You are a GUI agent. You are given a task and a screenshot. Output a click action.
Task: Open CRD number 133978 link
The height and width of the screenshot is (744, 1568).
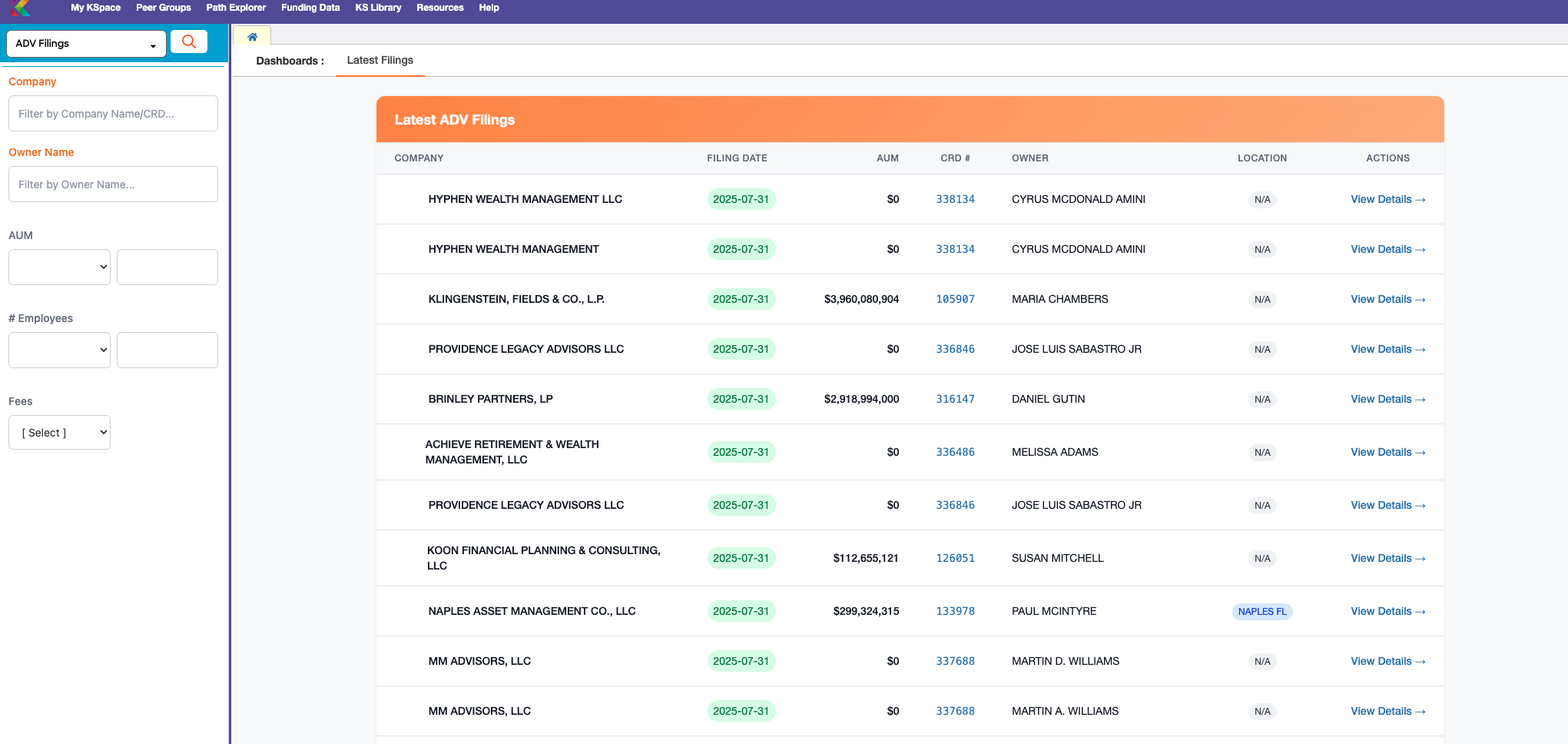click(955, 611)
